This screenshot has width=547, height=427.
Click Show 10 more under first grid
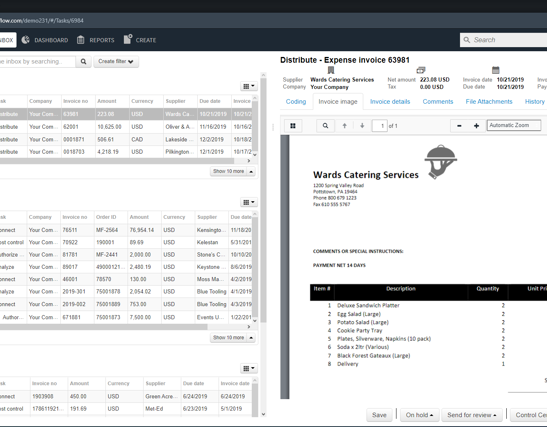(x=228, y=171)
